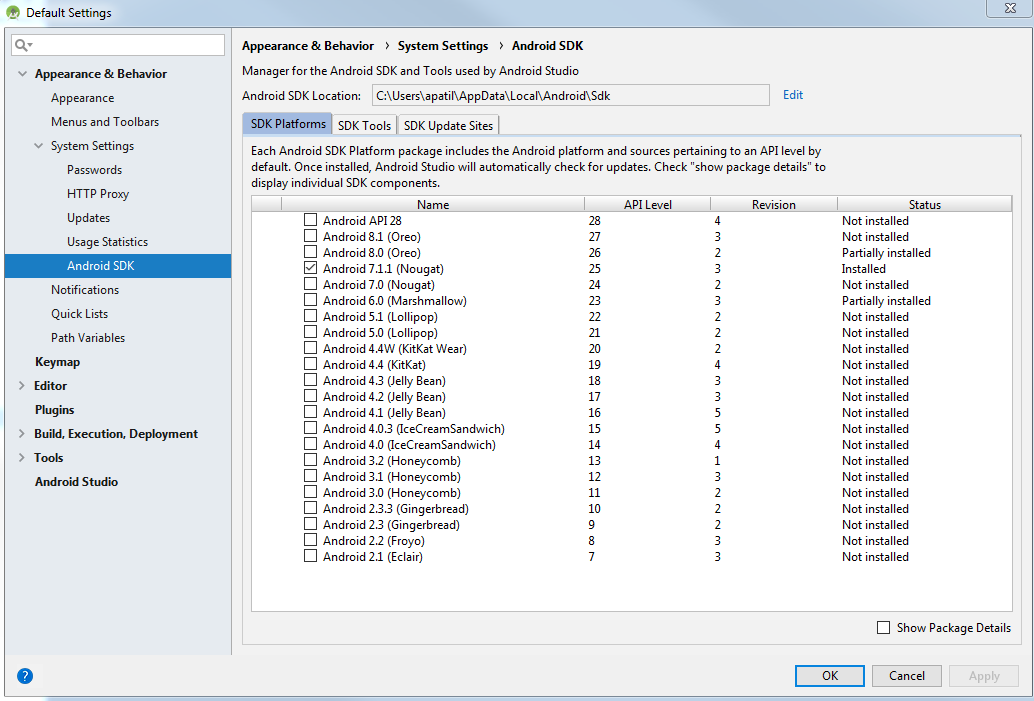The image size is (1034, 701).
Task: Check the Android 6.0 (Marshmallow) checkbox
Action: click(310, 299)
